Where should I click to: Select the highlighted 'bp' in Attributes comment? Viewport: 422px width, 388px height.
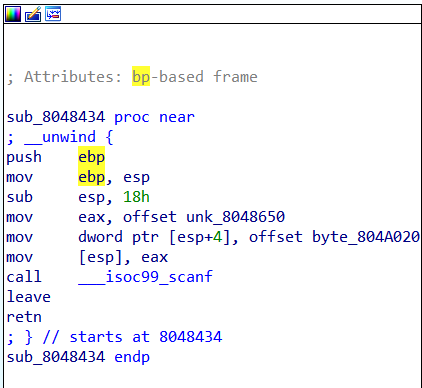pos(141,77)
